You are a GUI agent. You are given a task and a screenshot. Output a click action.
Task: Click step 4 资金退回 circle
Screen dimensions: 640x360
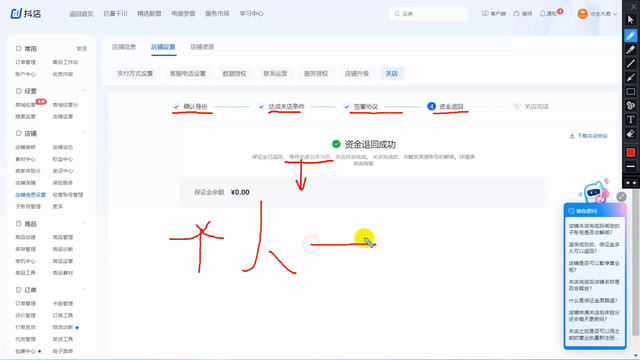tap(431, 106)
